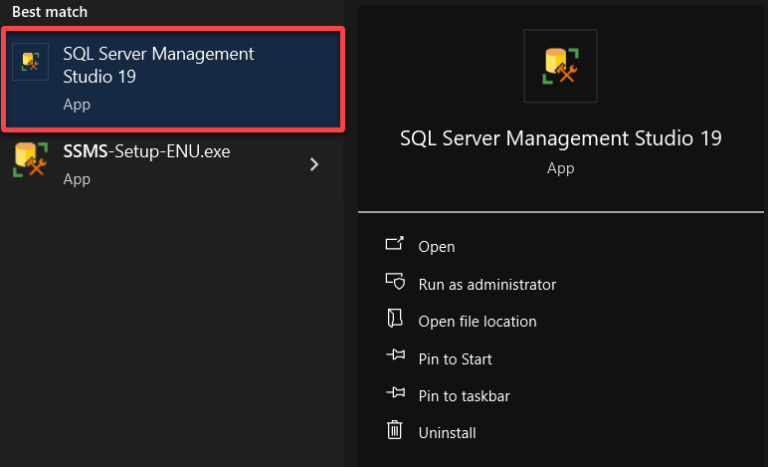Select the Uninstall text option
The image size is (768, 467).
point(447,433)
